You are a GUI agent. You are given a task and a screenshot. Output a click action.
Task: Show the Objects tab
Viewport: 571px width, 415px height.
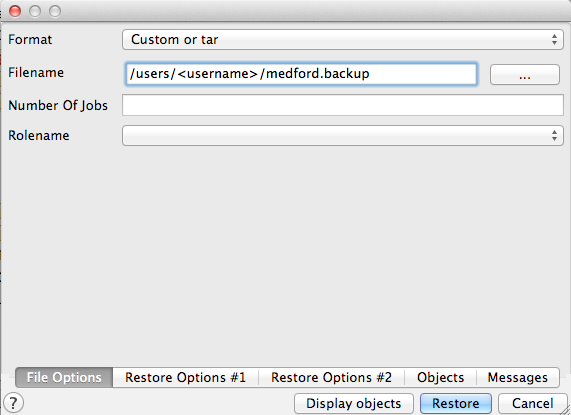pyautogui.click(x=440, y=378)
